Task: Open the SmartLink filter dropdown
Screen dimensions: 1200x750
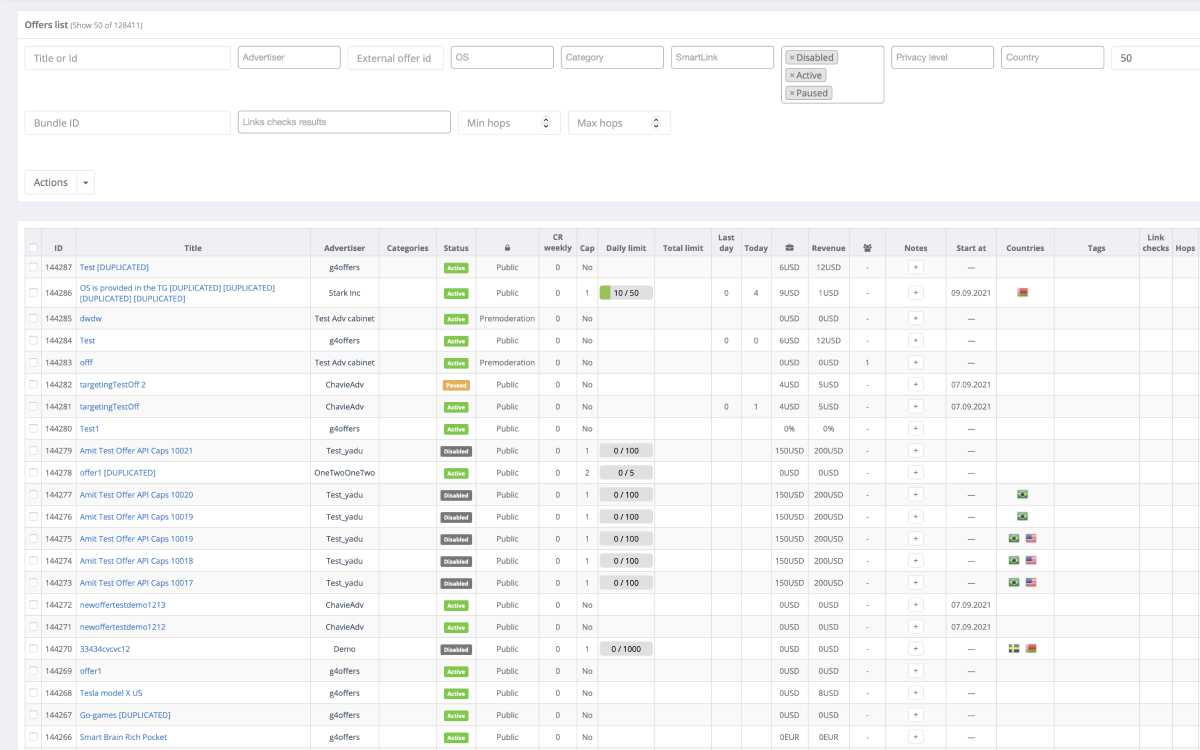Action: point(722,58)
